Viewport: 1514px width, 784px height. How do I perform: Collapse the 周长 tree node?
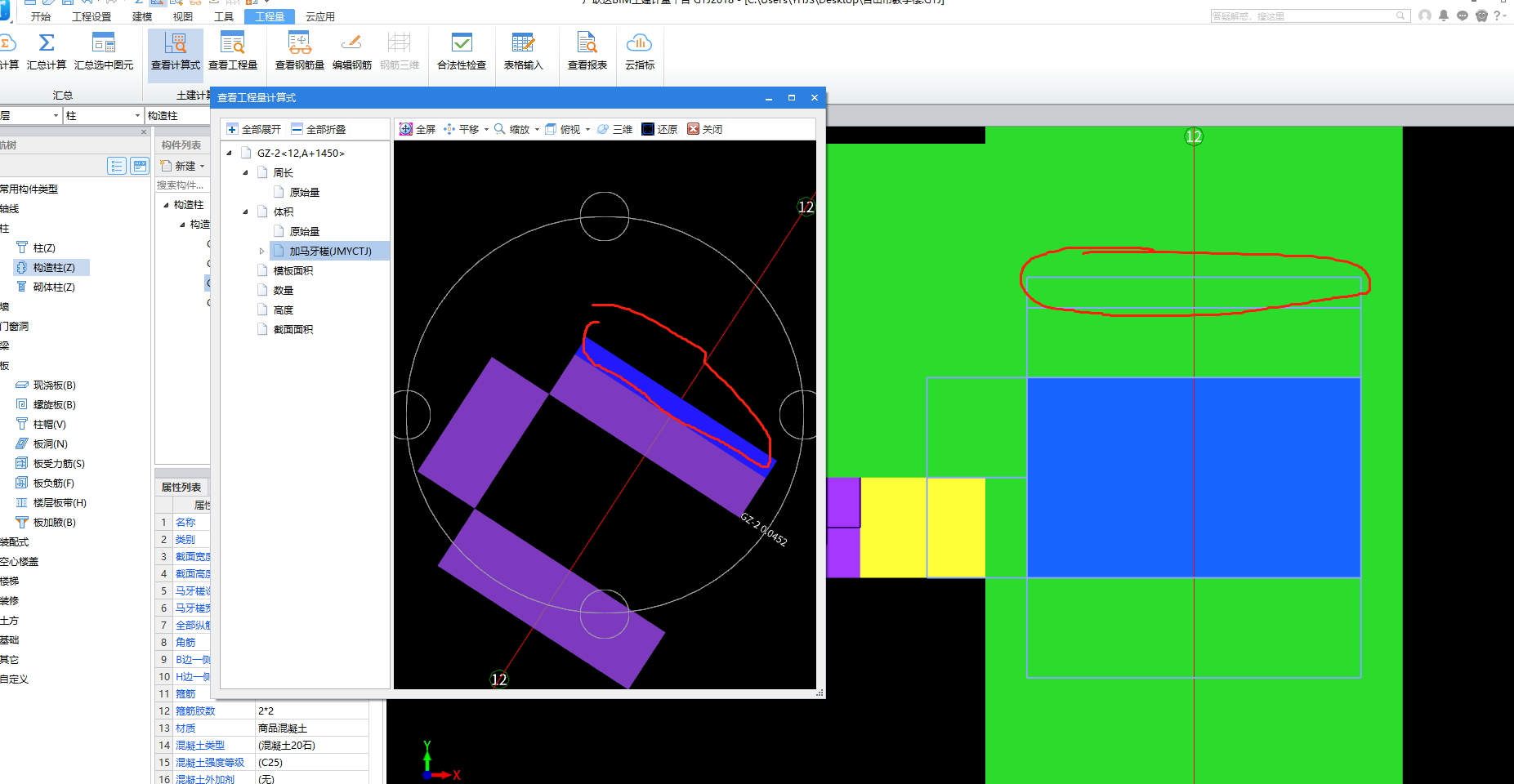245,172
